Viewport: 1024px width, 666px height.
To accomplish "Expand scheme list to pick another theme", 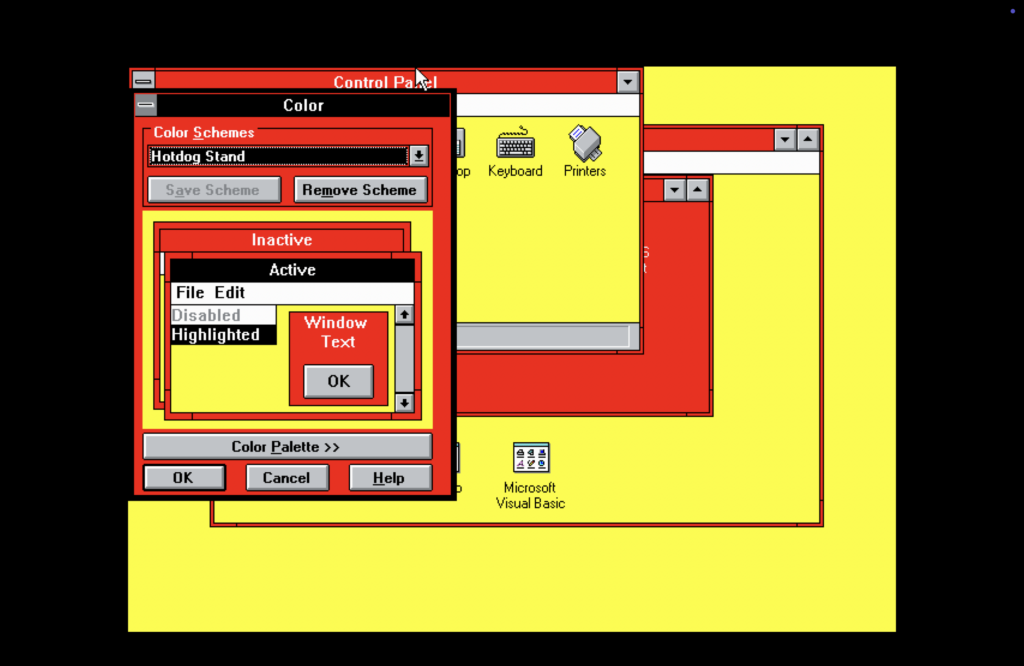I will pos(419,156).
